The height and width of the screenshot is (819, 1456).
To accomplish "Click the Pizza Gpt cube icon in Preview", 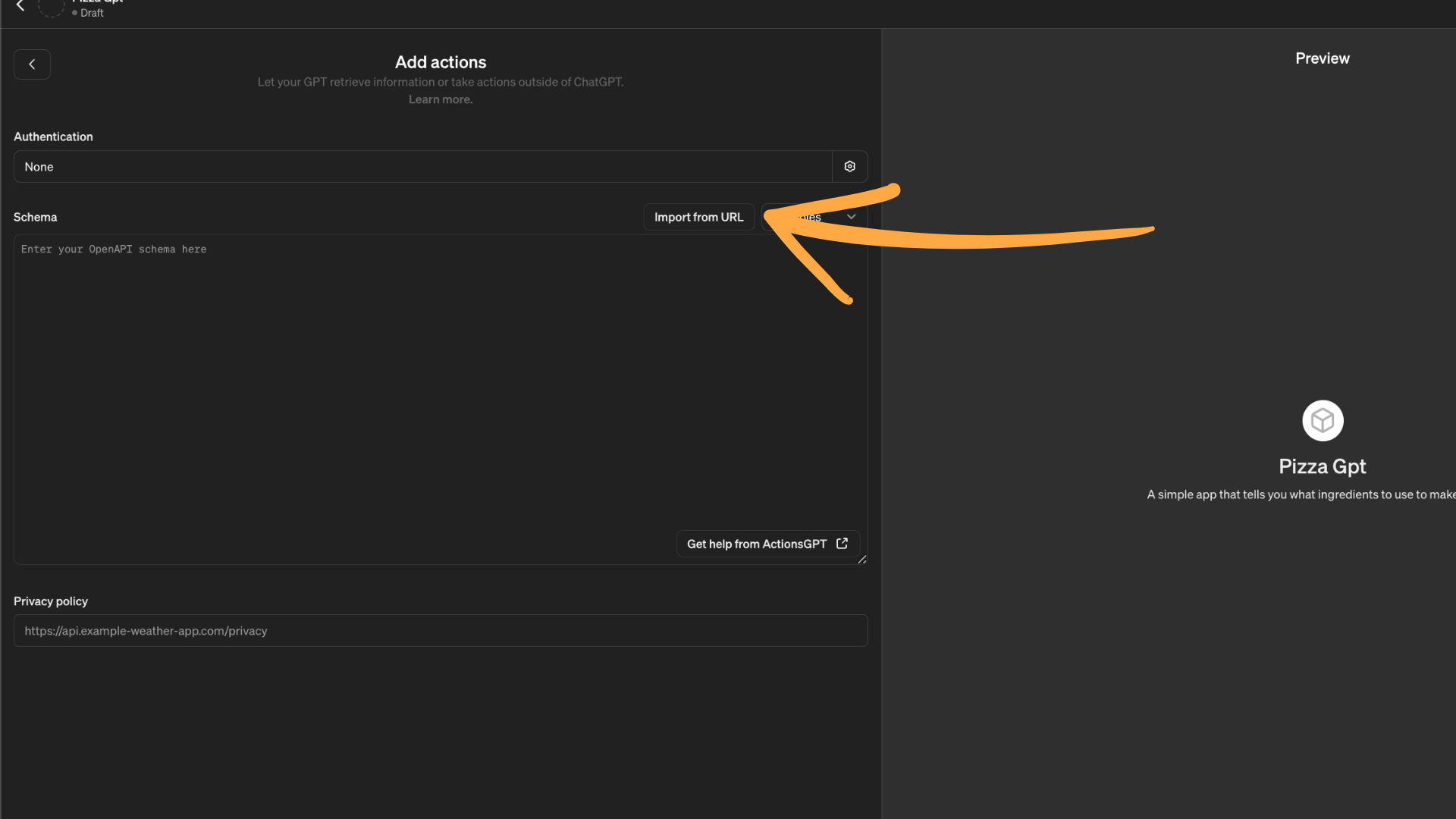I will click(x=1323, y=420).
